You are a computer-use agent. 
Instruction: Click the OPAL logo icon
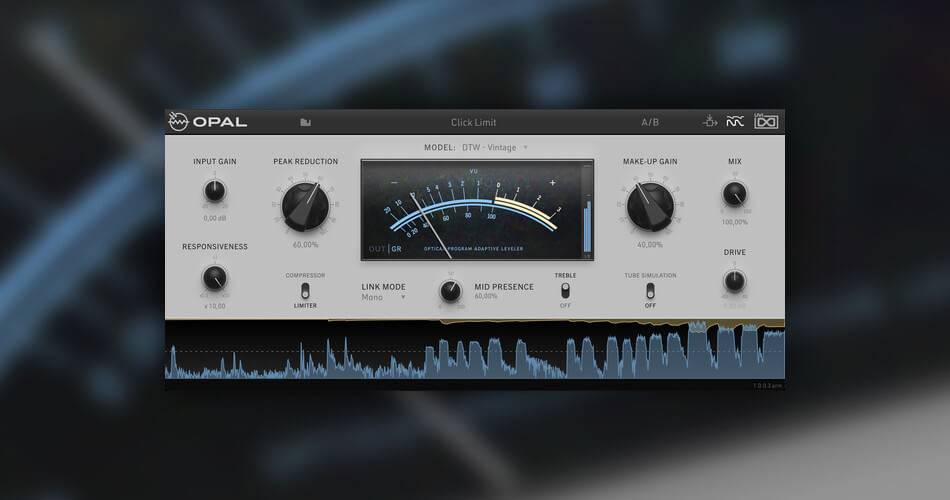(178, 122)
